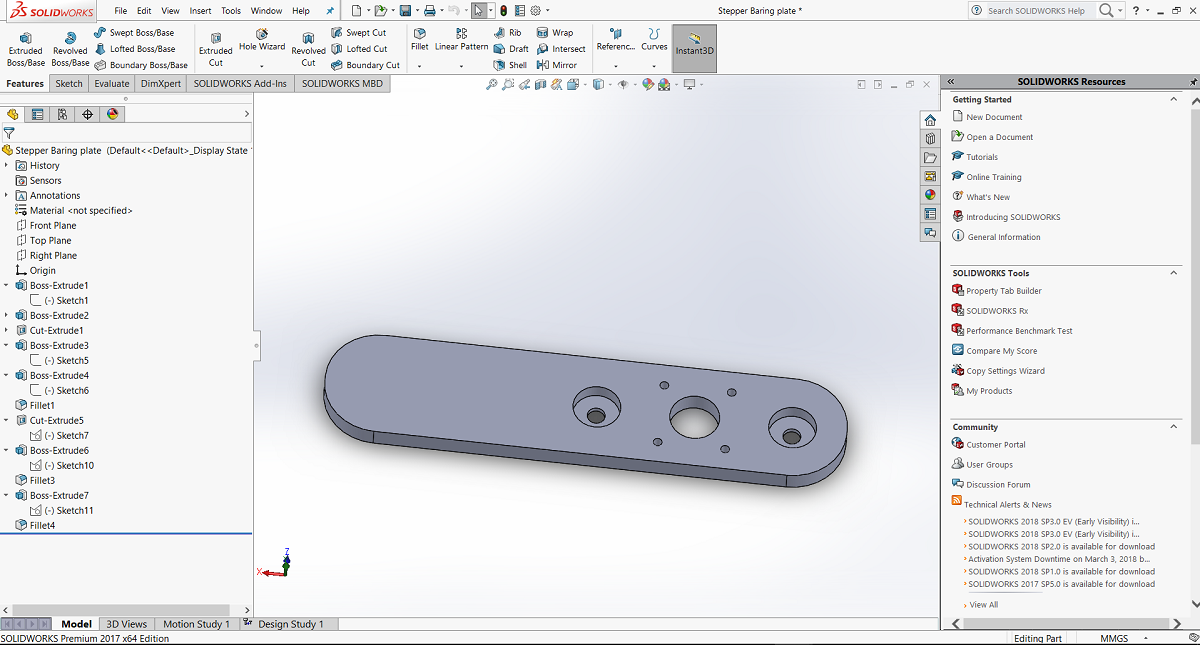Activate the Extruded Cut tool
The height and width of the screenshot is (645, 1200).
(215, 48)
